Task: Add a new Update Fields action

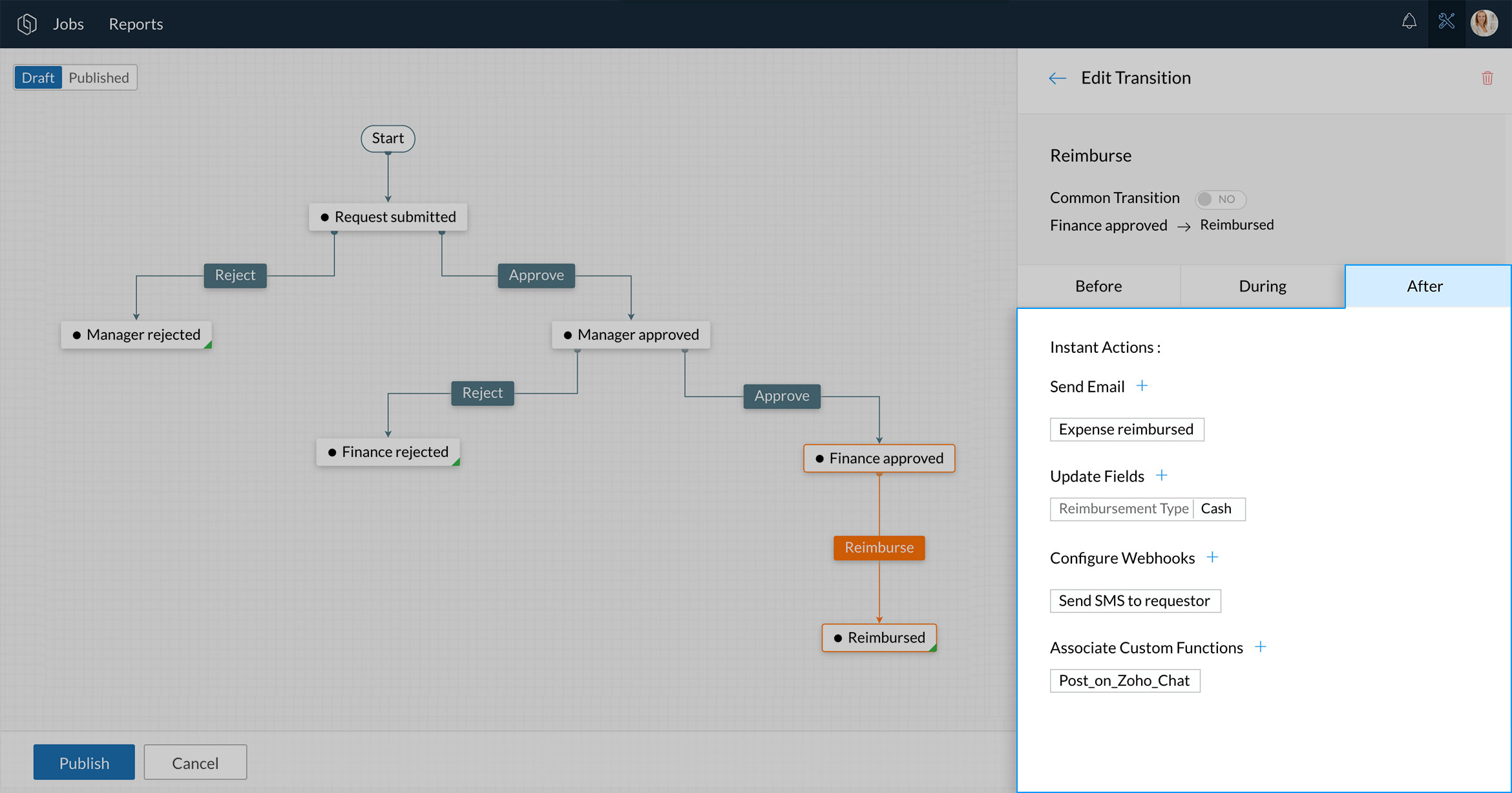Action: tap(1161, 476)
